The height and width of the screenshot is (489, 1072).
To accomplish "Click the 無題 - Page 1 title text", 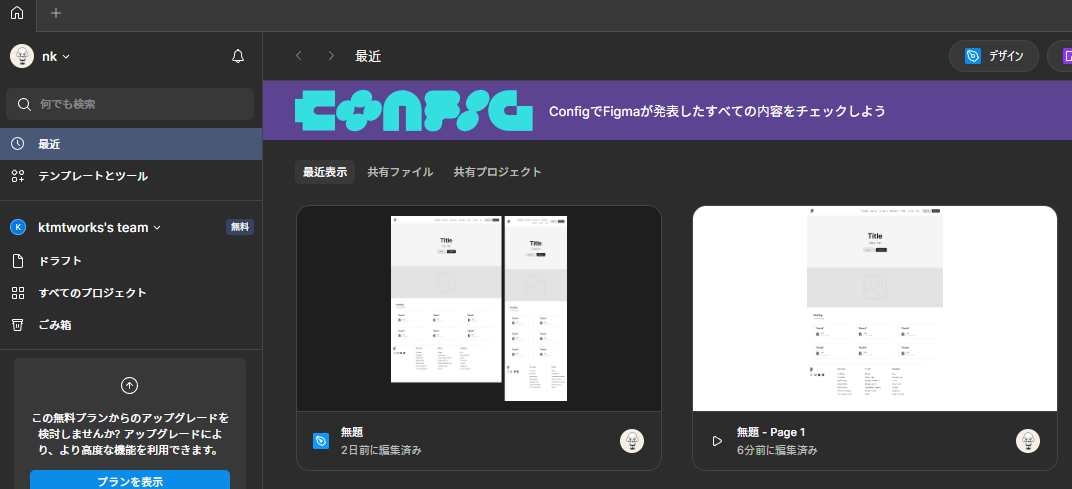I will (770, 432).
